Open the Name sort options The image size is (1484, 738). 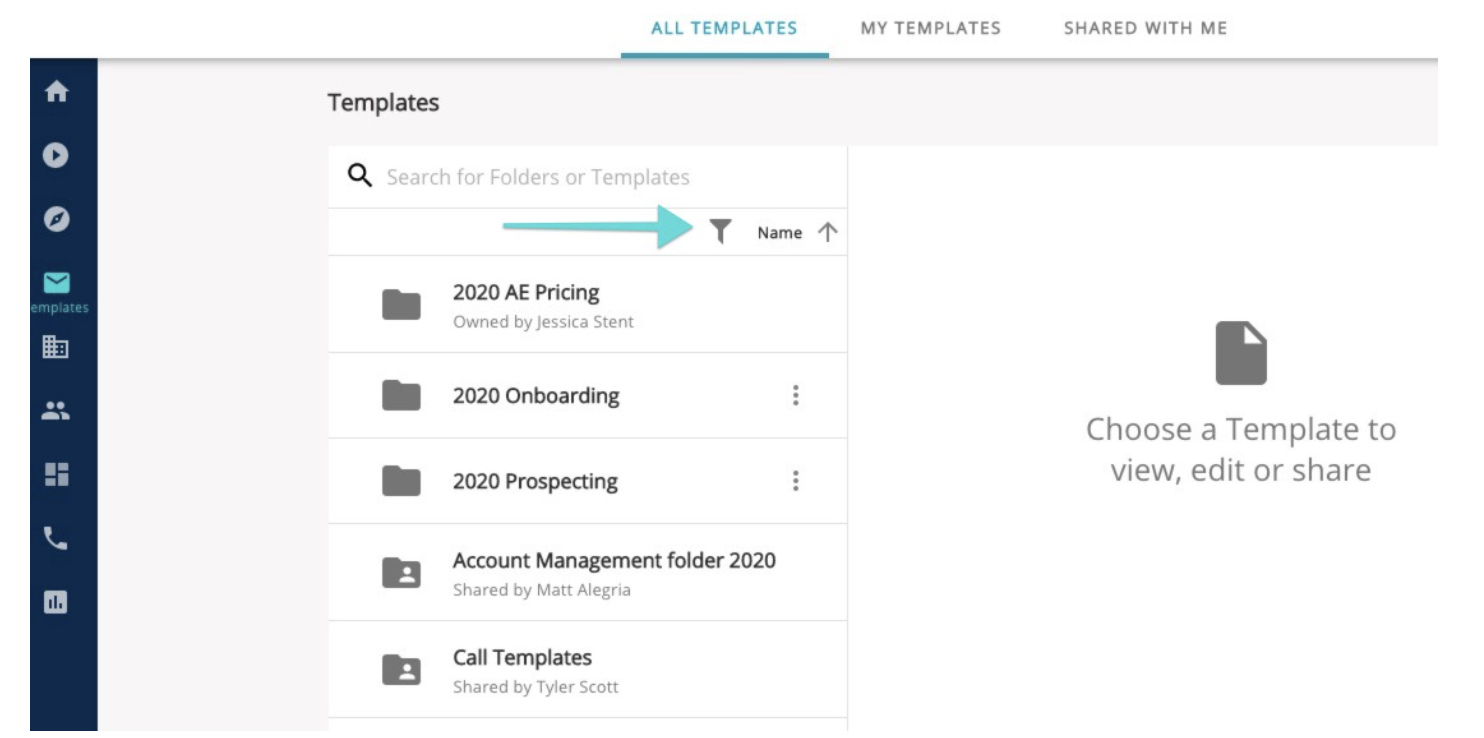pyautogui.click(x=779, y=233)
